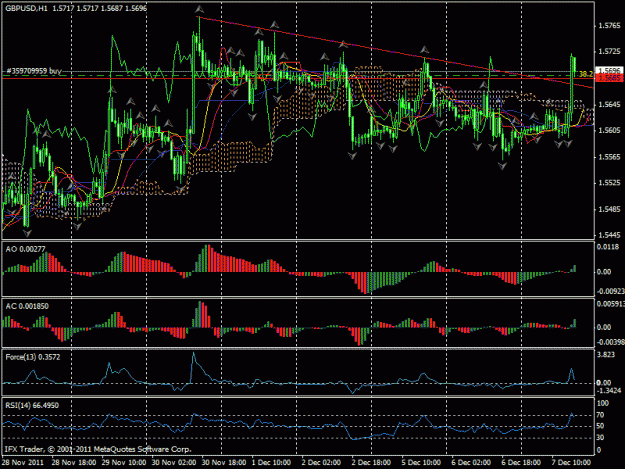Click the 1.5725 price scale value
The height and width of the screenshot is (469, 625).
[x=609, y=51]
